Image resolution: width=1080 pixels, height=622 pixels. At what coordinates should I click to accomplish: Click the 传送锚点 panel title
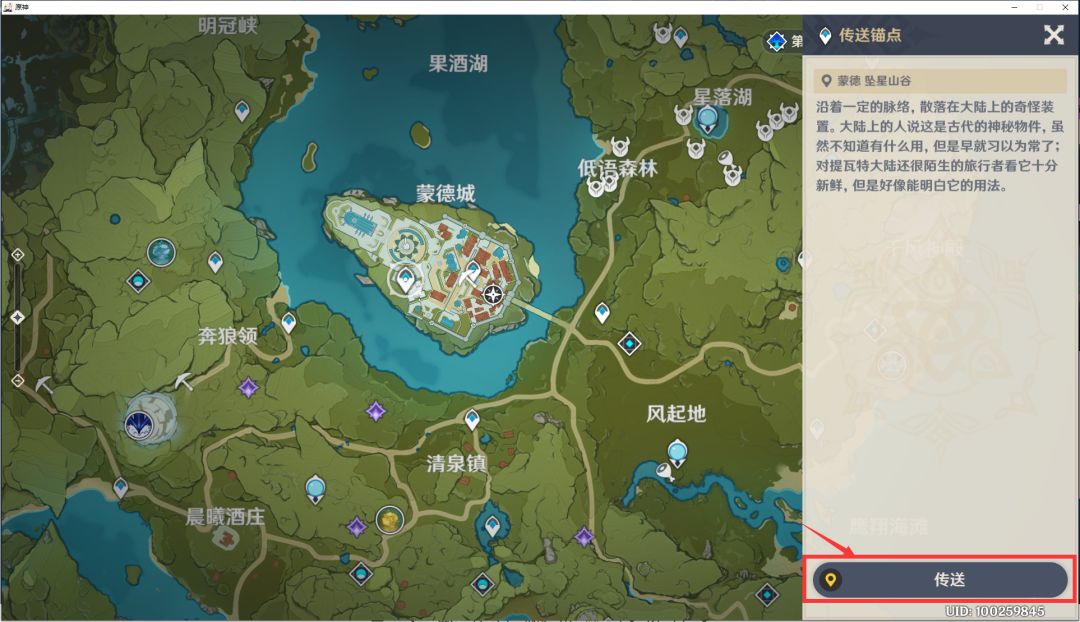870,35
